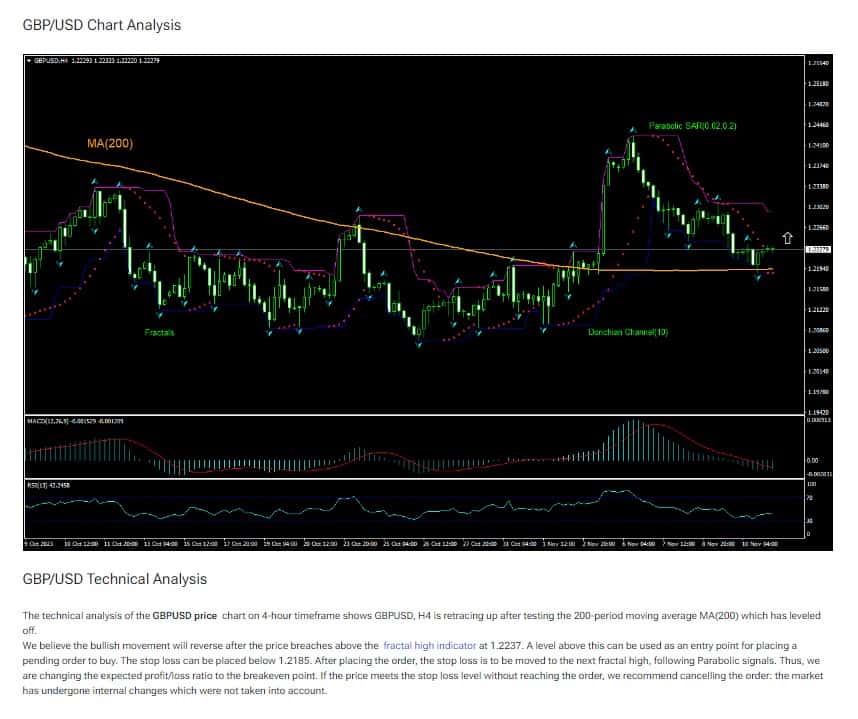Open the 'fractal high indicator' link
The image size is (858, 719).
coord(430,645)
